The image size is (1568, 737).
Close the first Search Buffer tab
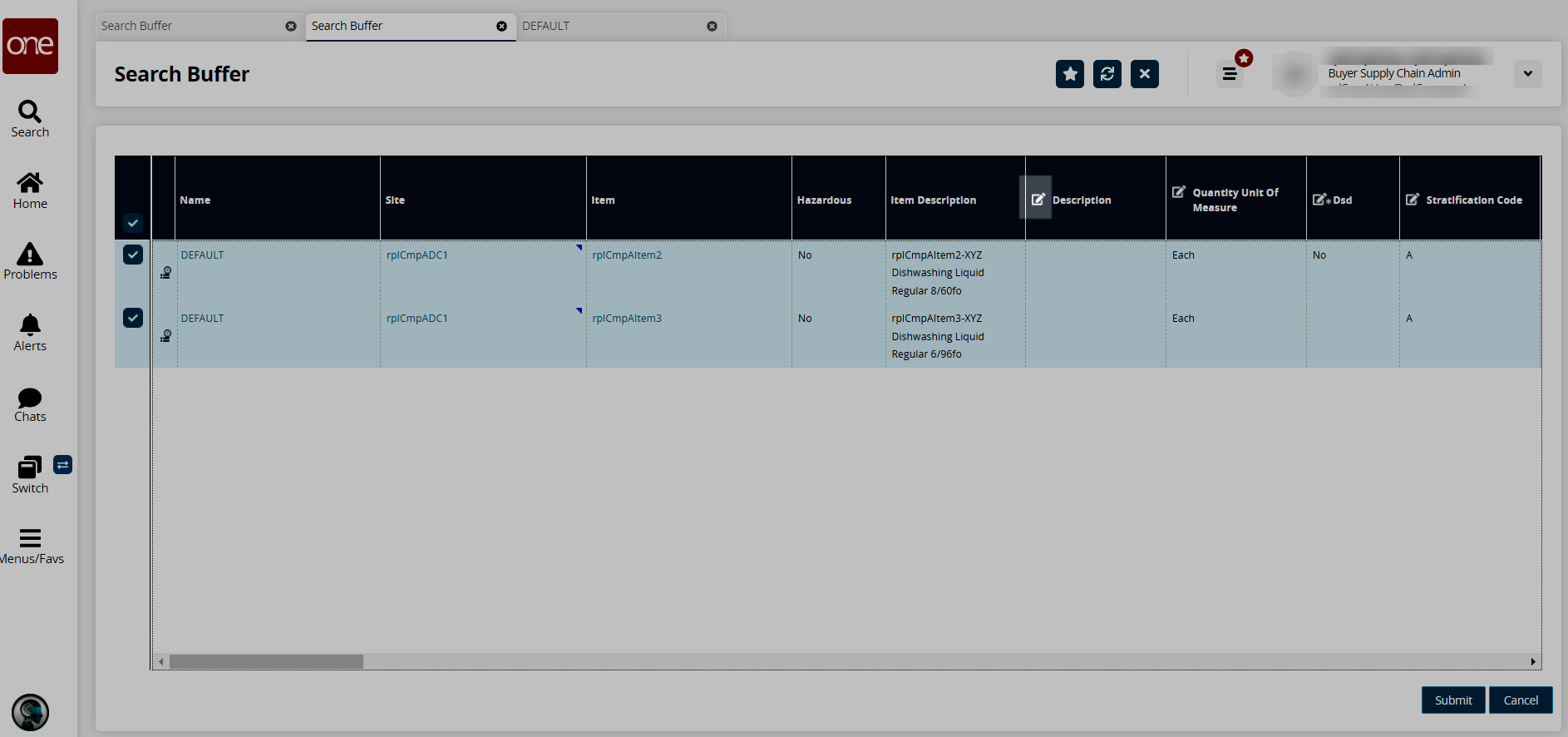[291, 26]
